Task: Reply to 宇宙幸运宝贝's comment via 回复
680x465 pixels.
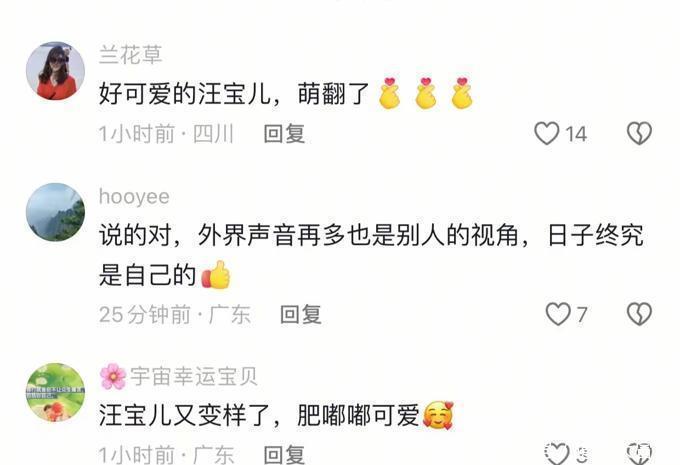Action: click(x=284, y=455)
